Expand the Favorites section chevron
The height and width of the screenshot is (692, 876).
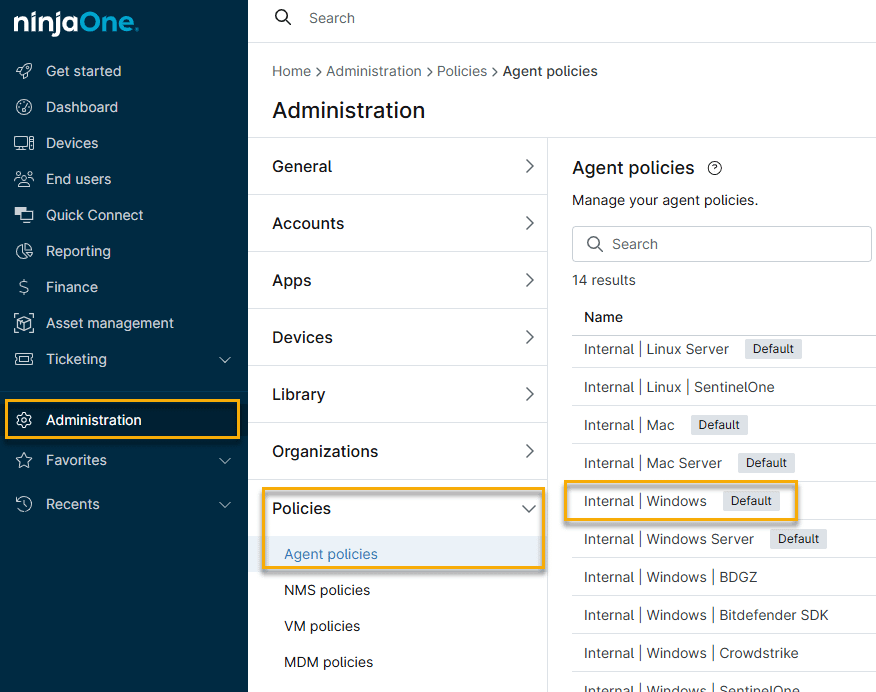pyautogui.click(x=225, y=461)
